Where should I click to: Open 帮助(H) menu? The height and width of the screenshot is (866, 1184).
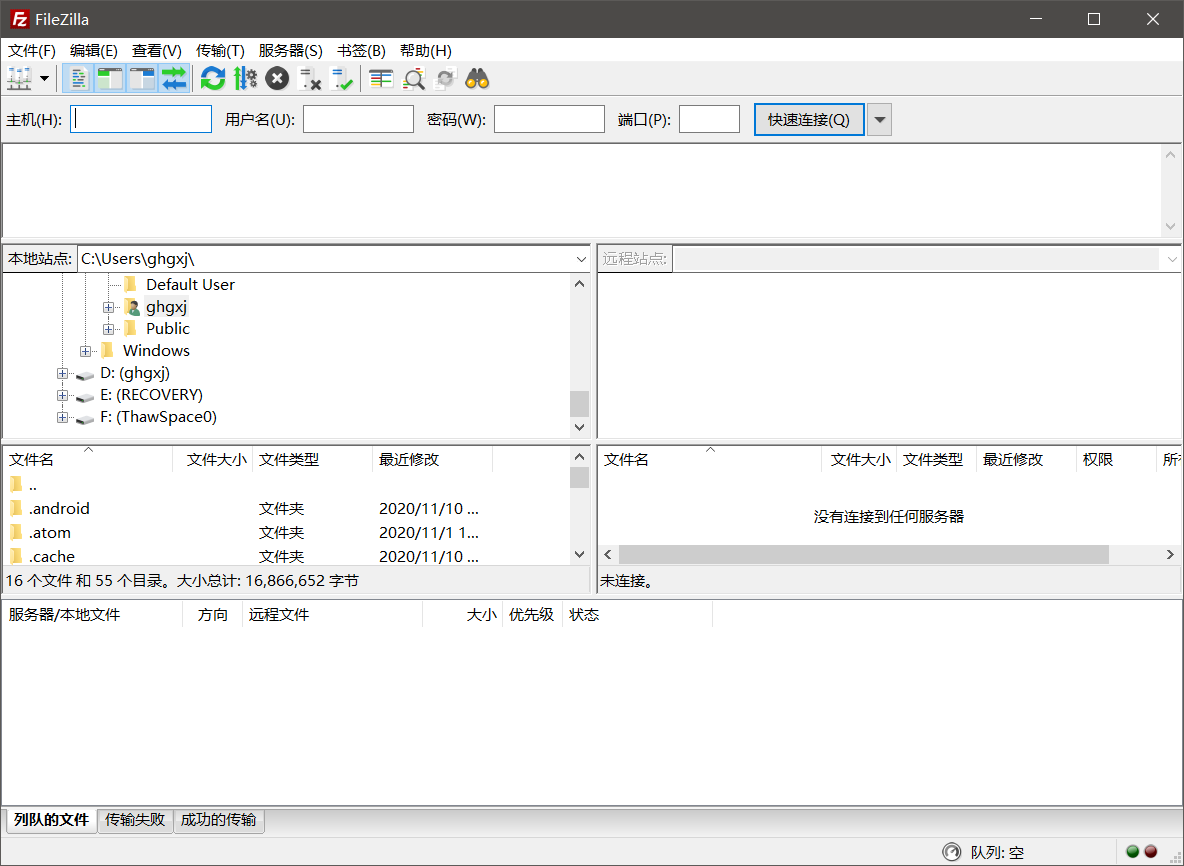pos(426,51)
